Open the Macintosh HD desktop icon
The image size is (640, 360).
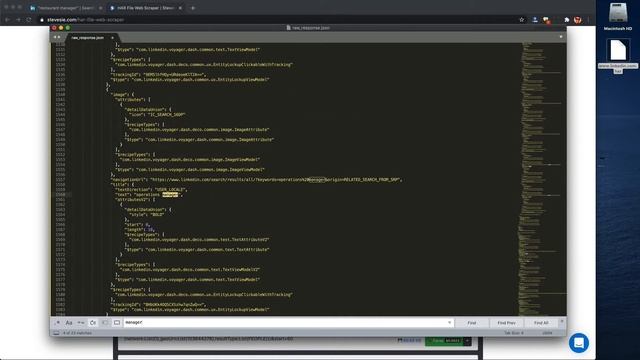click(x=618, y=17)
